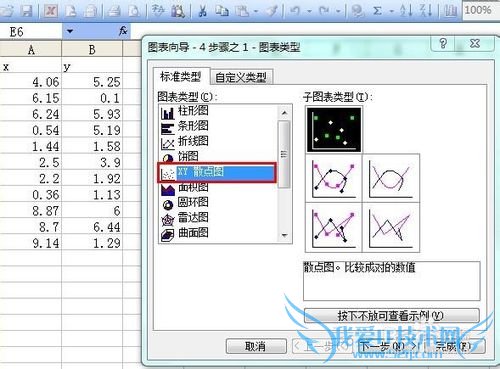The image size is (500, 369).
Task: Click the Cut scissors icon
Action: pos(202,11)
